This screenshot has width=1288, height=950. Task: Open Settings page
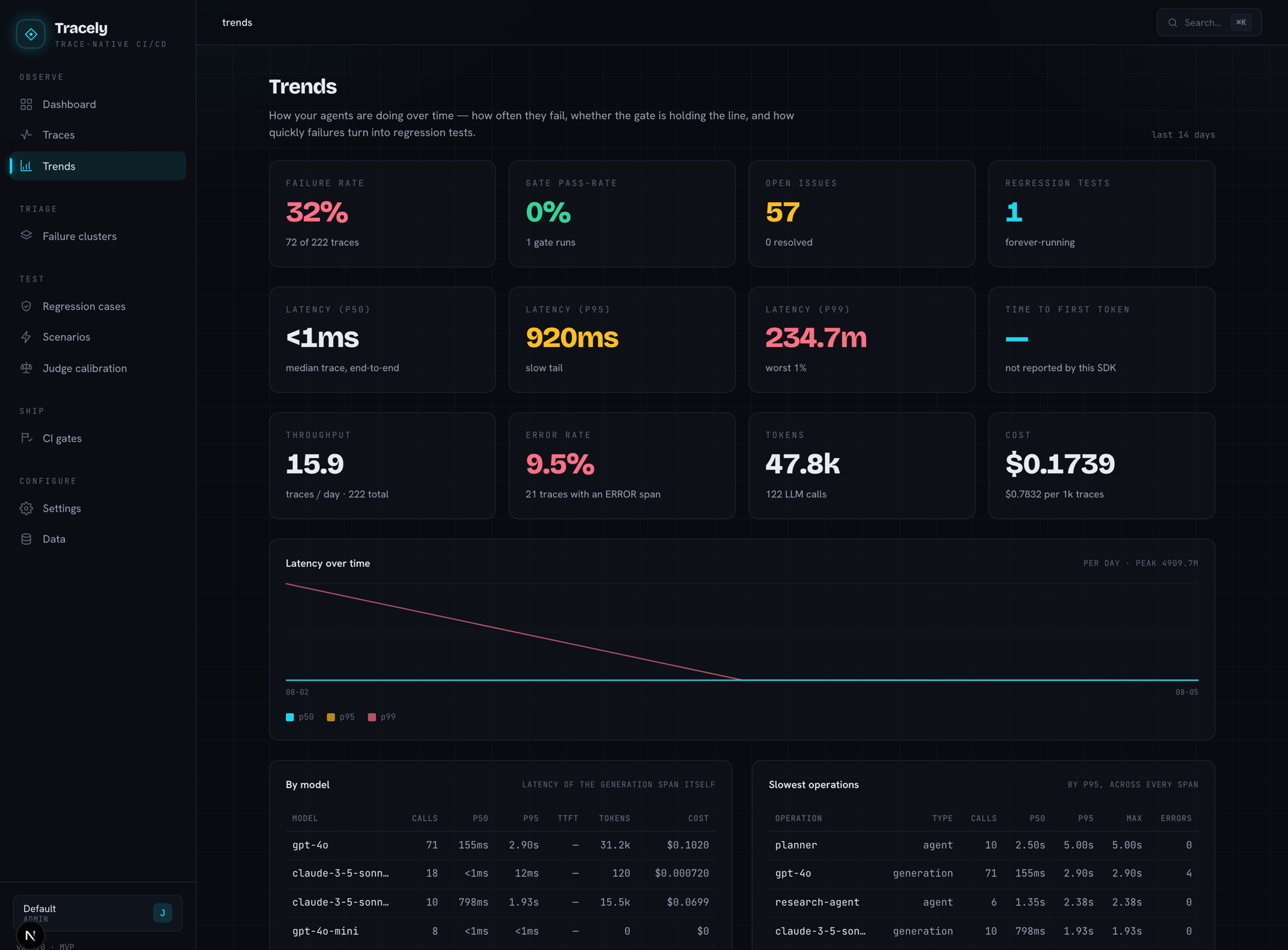(98, 508)
